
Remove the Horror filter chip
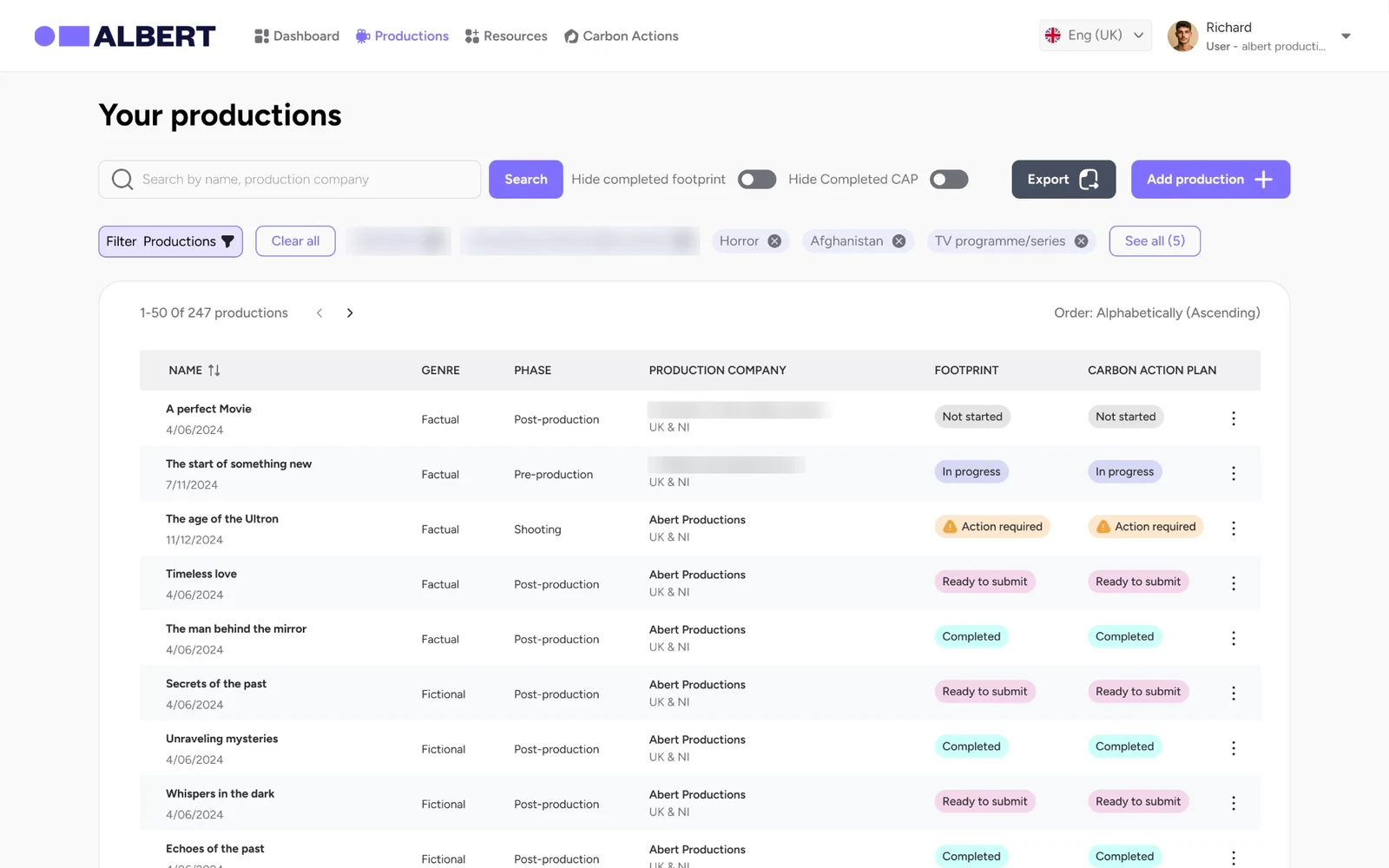point(774,241)
